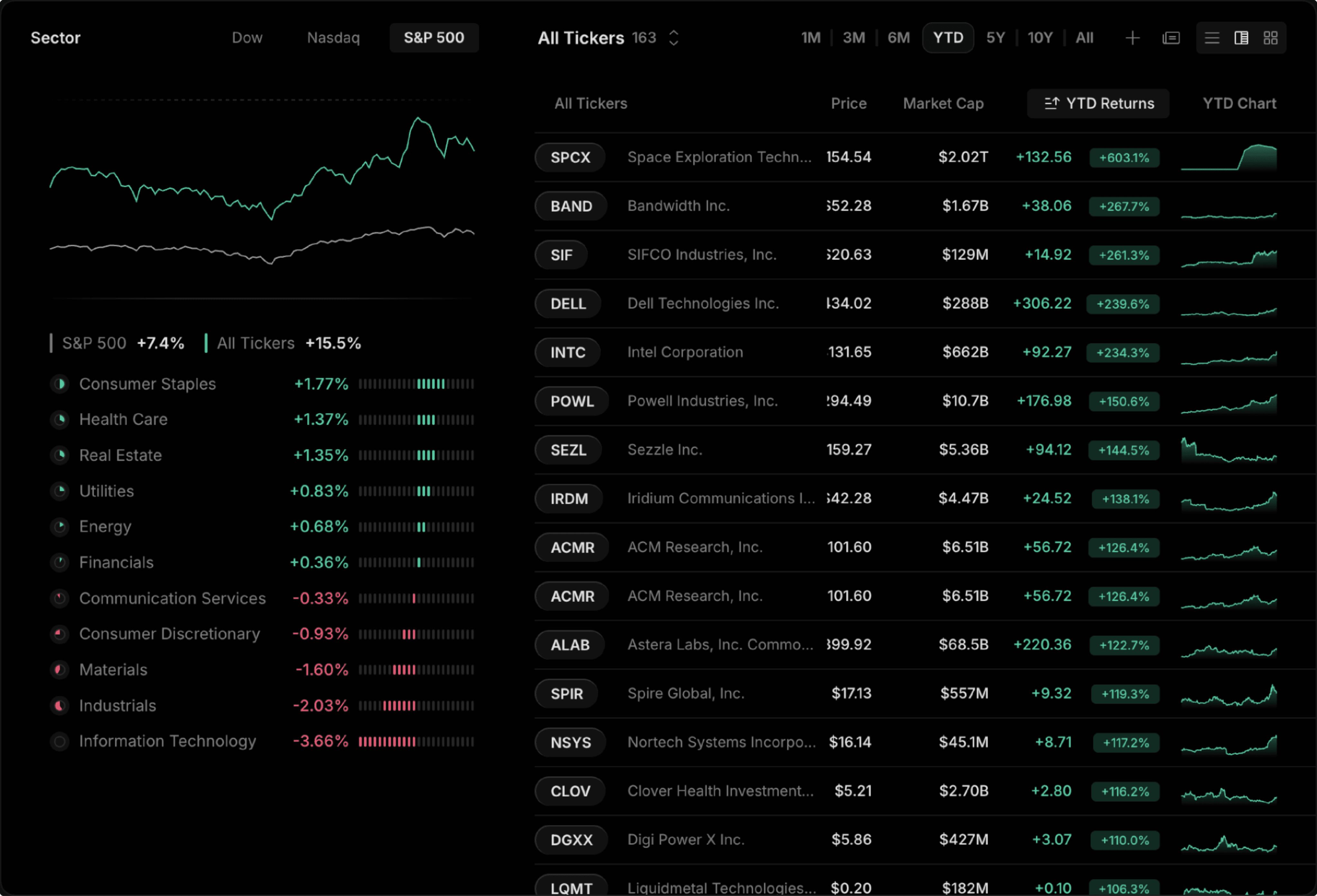The height and width of the screenshot is (896, 1317).
Task: Select the S&P 500 index tab
Action: tap(434, 38)
